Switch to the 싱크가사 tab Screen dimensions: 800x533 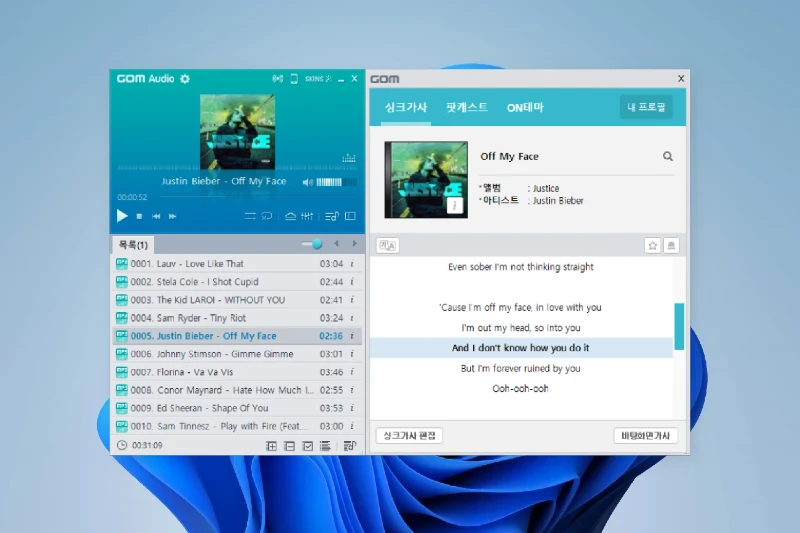click(406, 107)
